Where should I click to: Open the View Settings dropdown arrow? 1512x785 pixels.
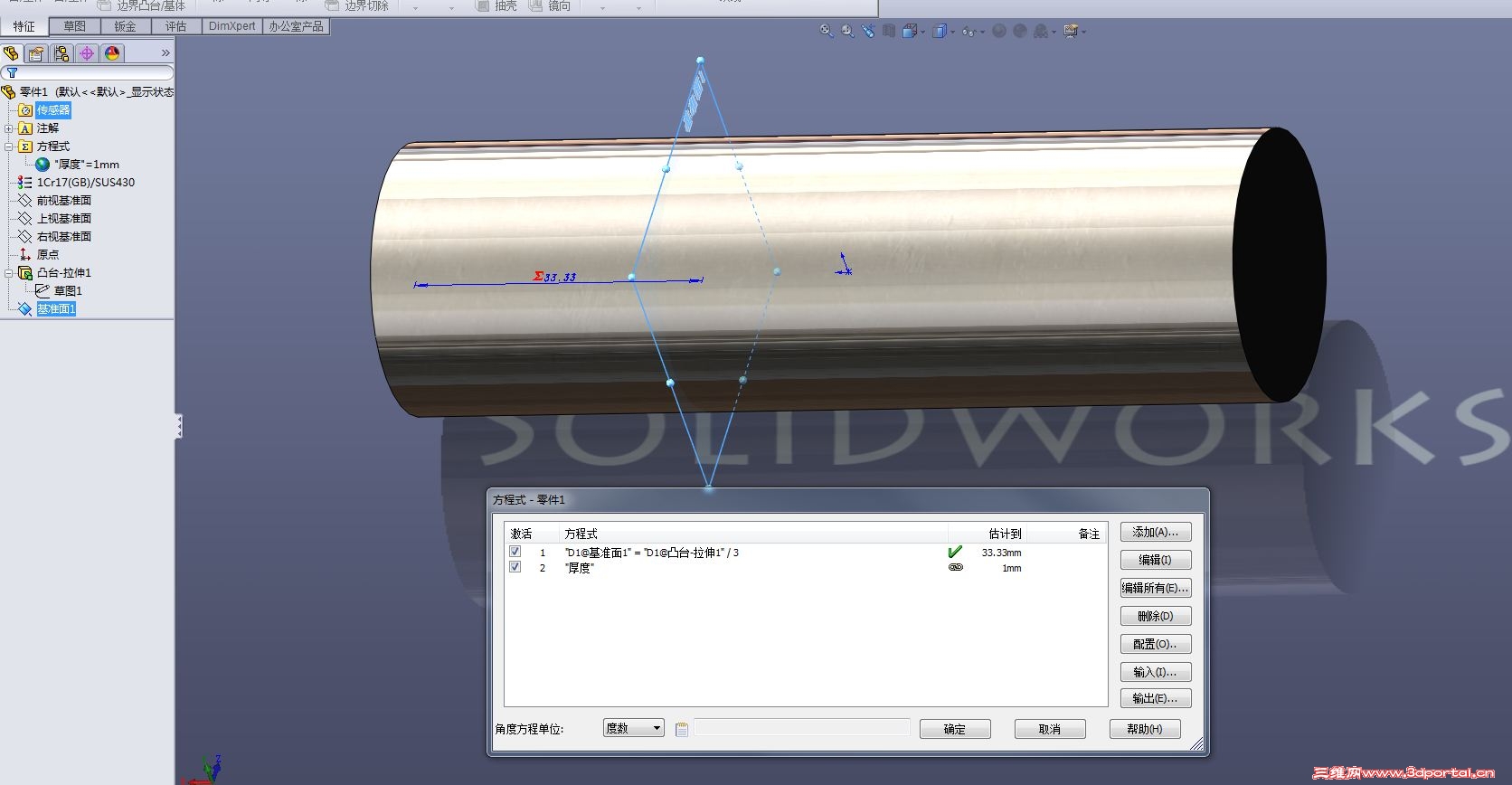(x=1054, y=33)
